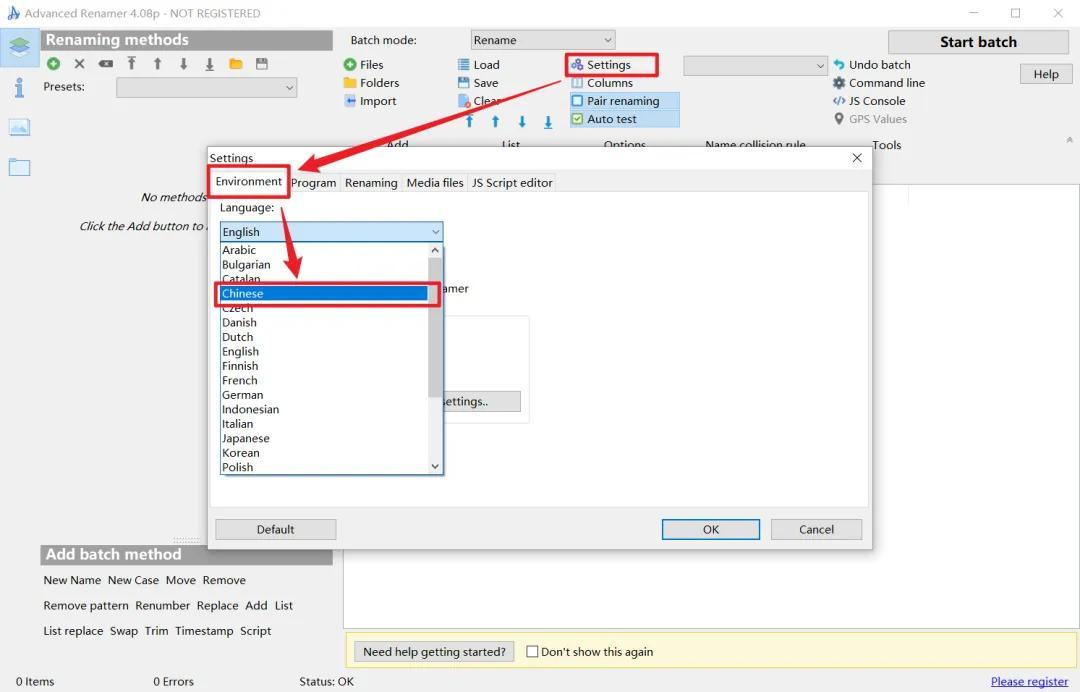Check Don't show this again

(532, 652)
